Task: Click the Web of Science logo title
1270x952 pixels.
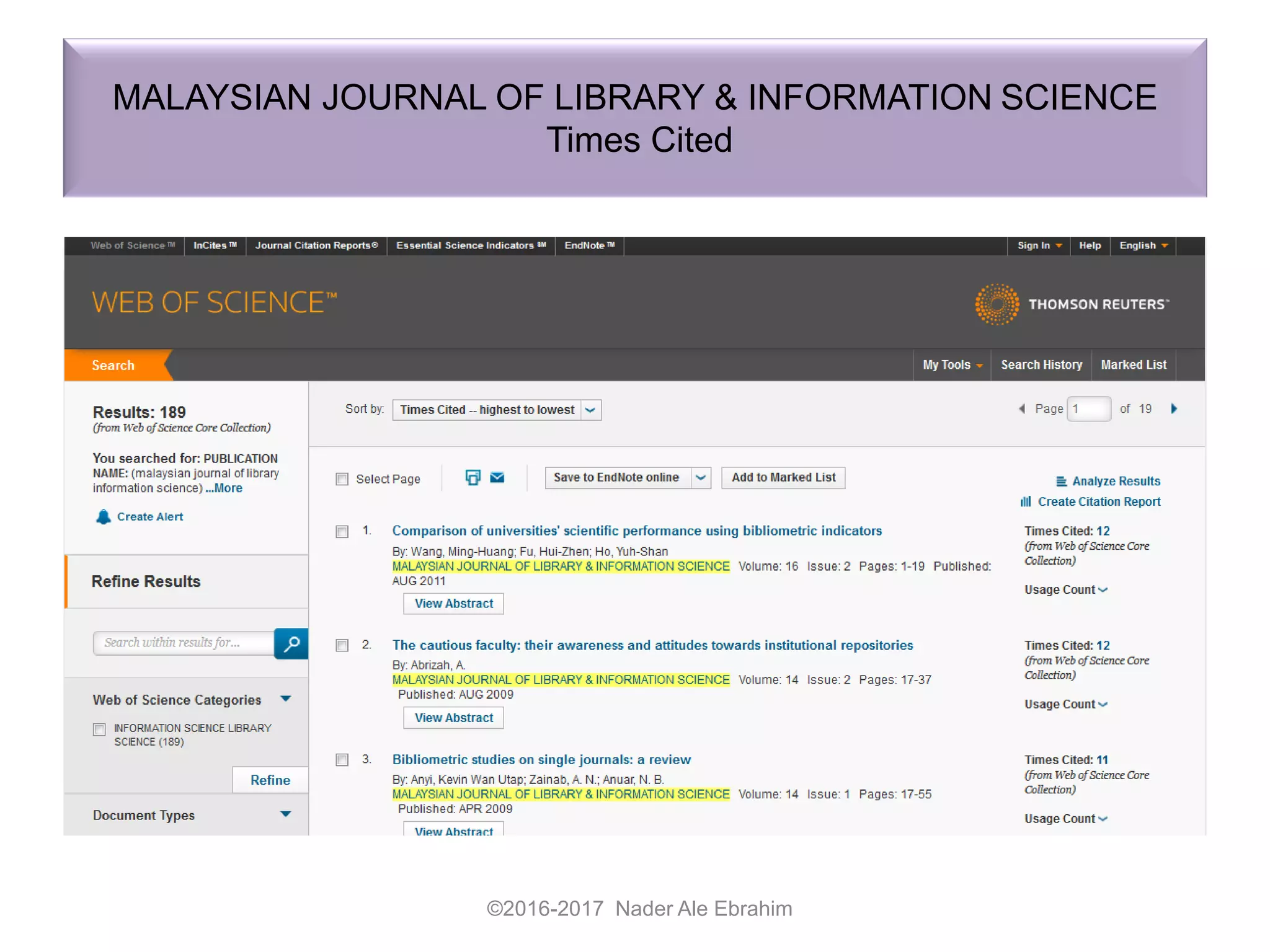Action: (x=214, y=302)
